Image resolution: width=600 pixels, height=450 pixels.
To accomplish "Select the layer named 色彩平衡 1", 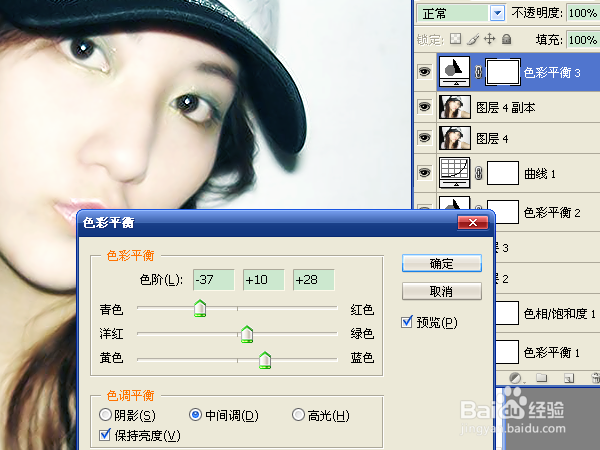I will tap(551, 352).
